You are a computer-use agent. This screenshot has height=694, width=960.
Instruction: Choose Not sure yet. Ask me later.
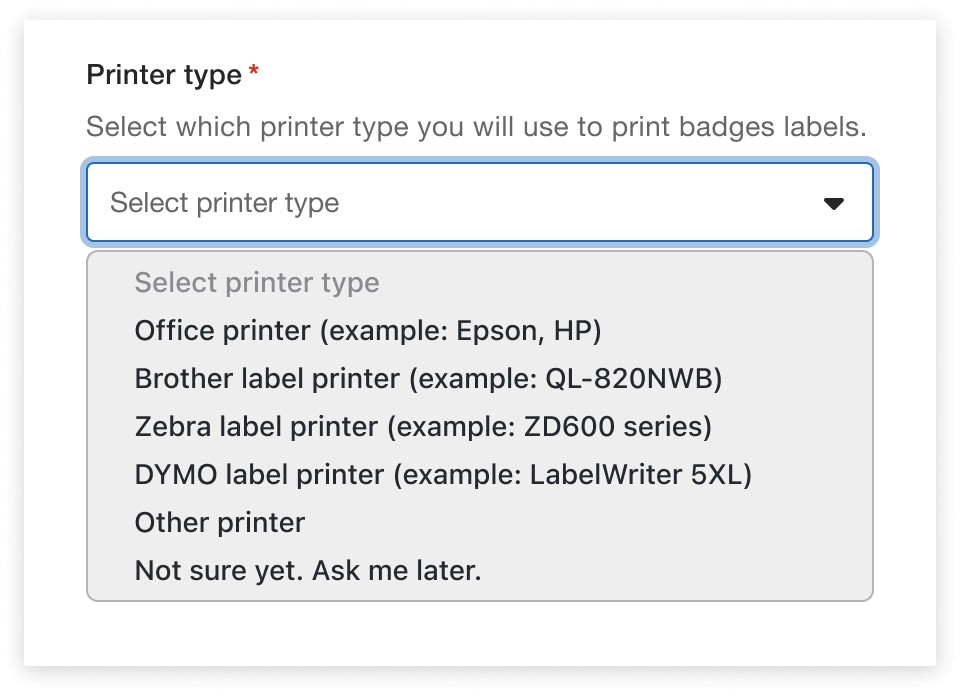(x=308, y=571)
